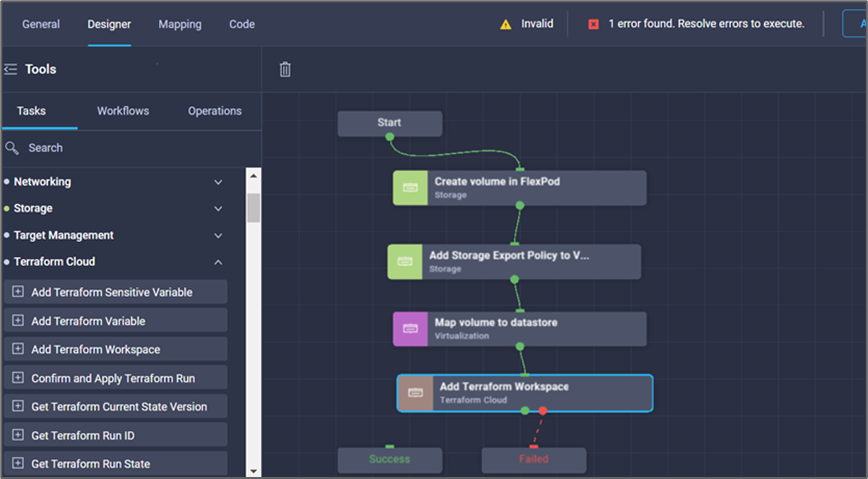Click Add Terraform Variable task
The width and height of the screenshot is (868, 479).
(x=116, y=321)
